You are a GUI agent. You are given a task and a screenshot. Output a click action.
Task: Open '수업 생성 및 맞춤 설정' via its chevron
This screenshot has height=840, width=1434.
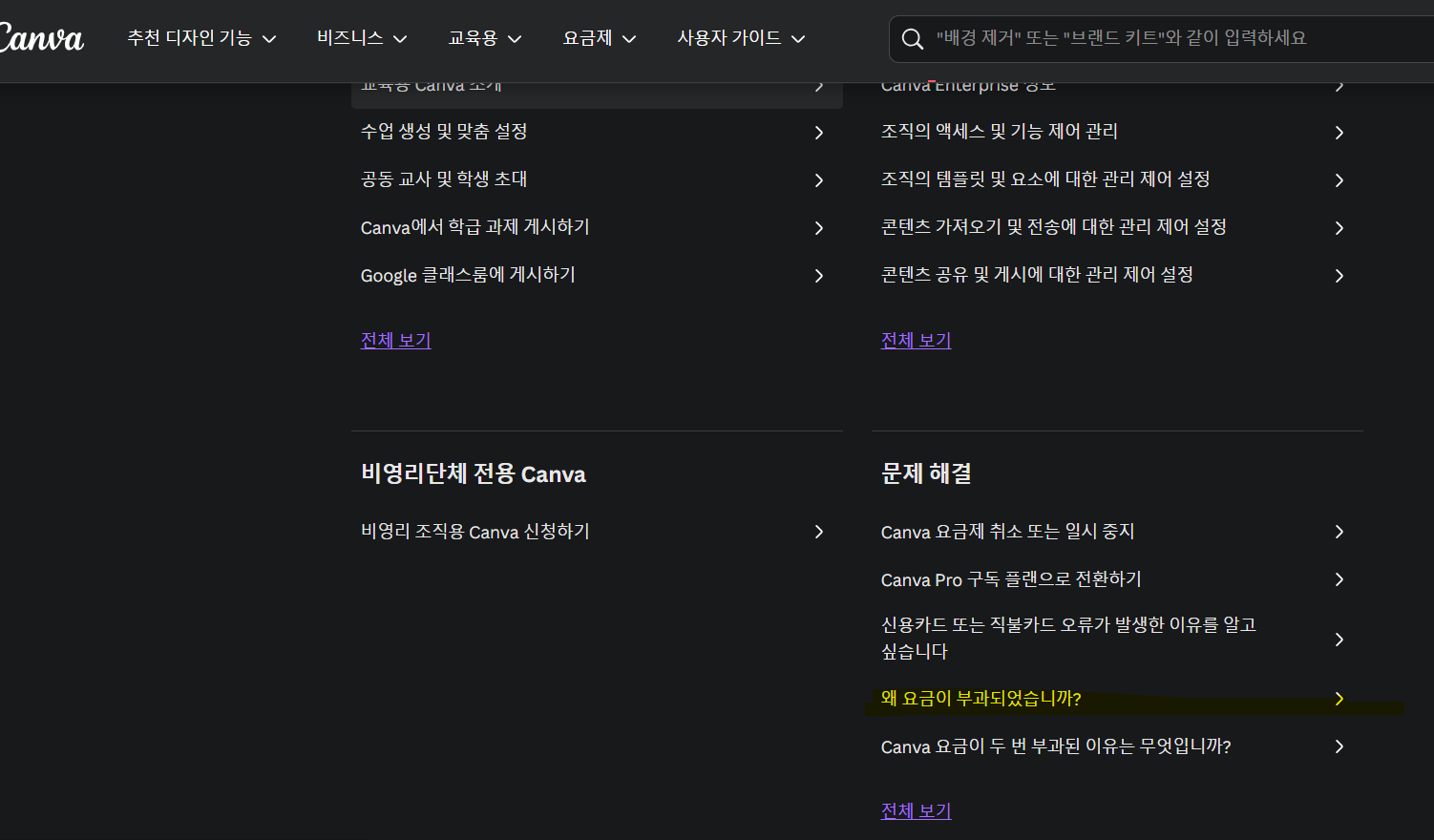(x=818, y=132)
